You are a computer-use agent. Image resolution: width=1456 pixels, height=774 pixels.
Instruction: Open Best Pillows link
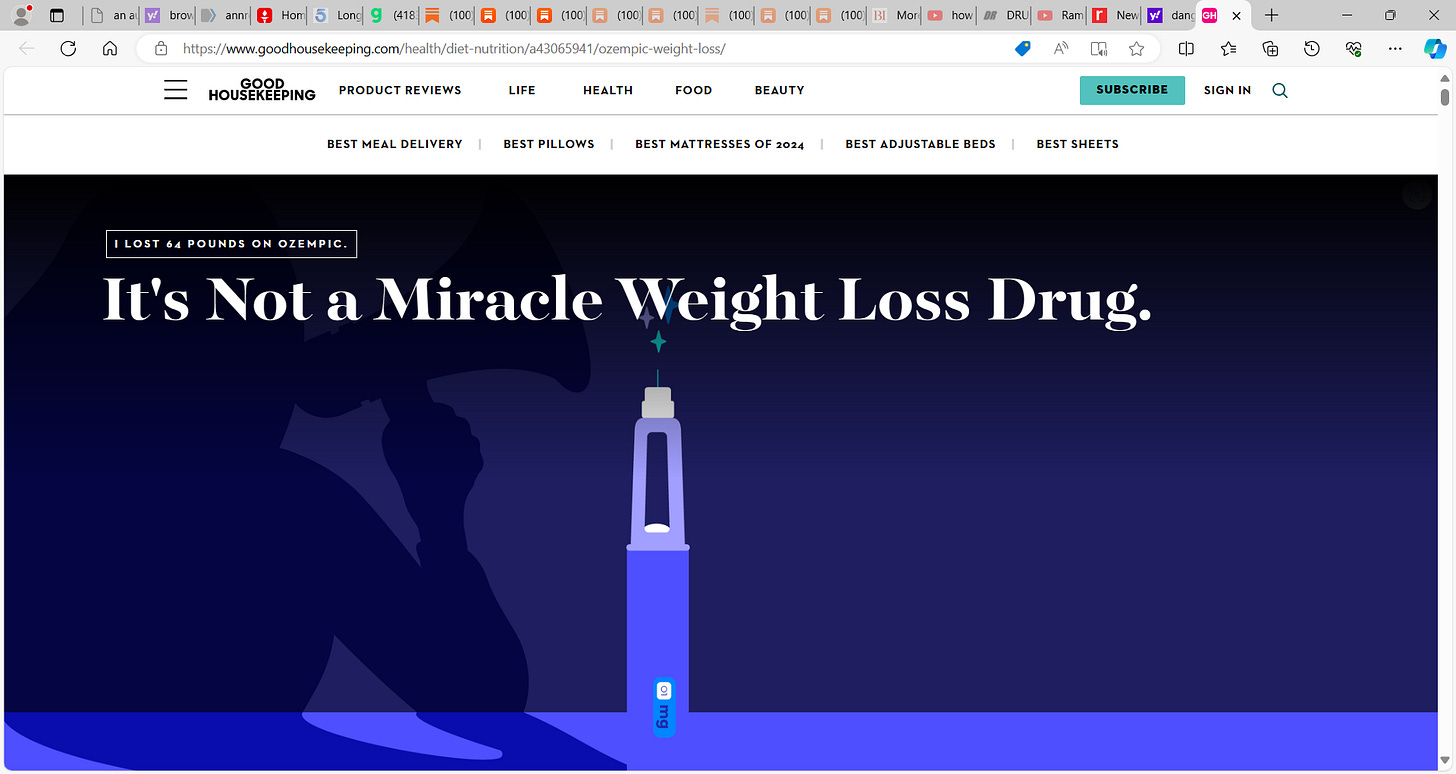549,144
